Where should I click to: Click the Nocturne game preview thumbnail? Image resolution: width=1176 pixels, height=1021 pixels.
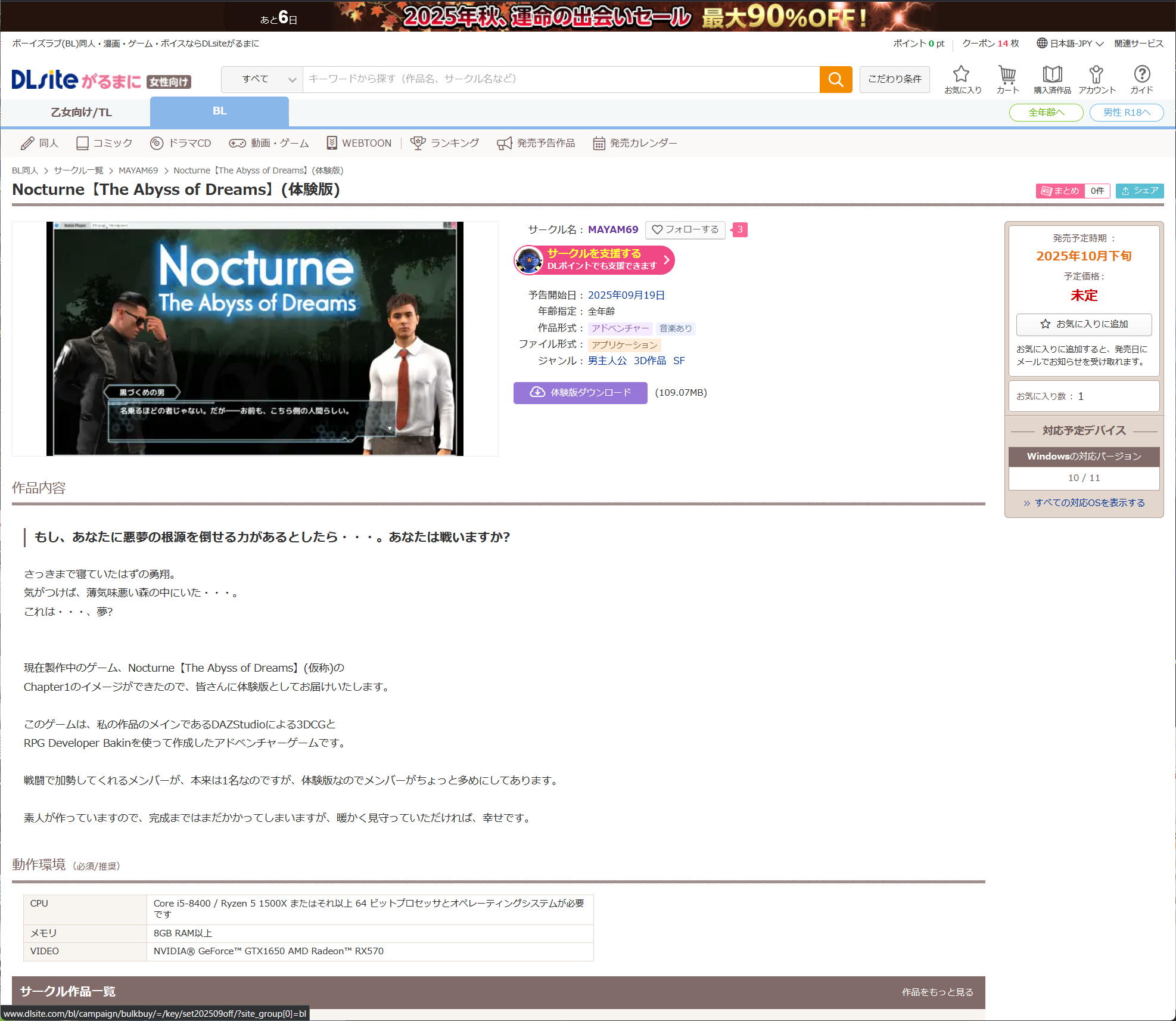point(255,339)
